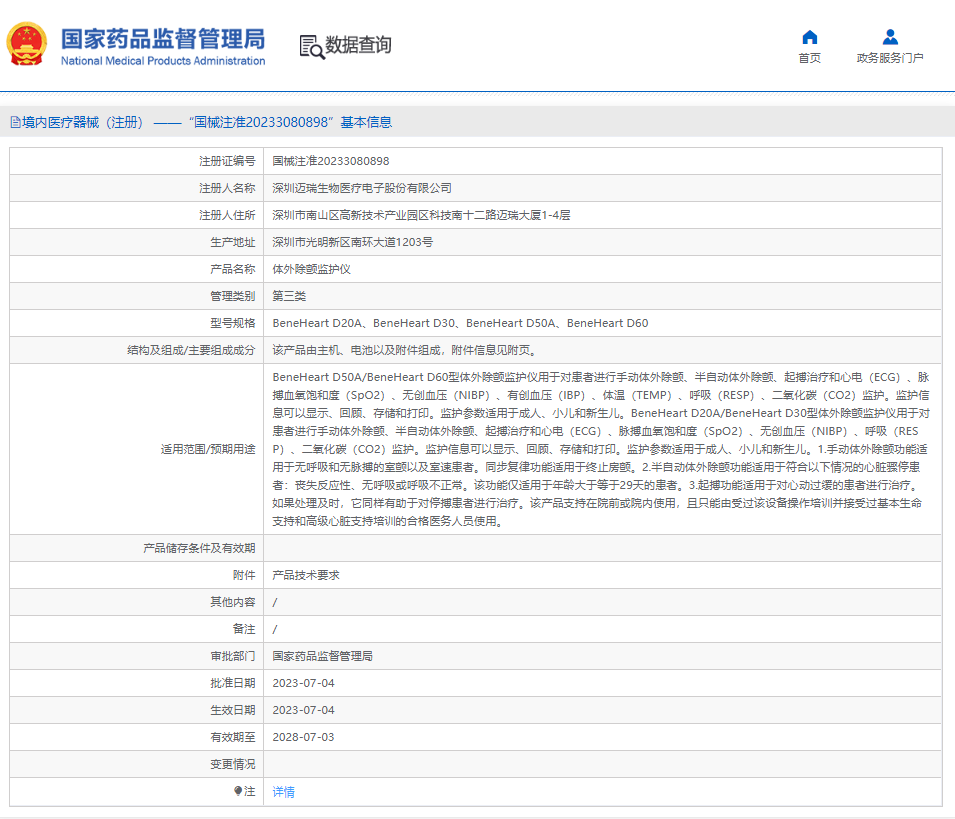Viewport: 955px width, 819px height.
Task: Open the 详情 link
Action: [283, 792]
